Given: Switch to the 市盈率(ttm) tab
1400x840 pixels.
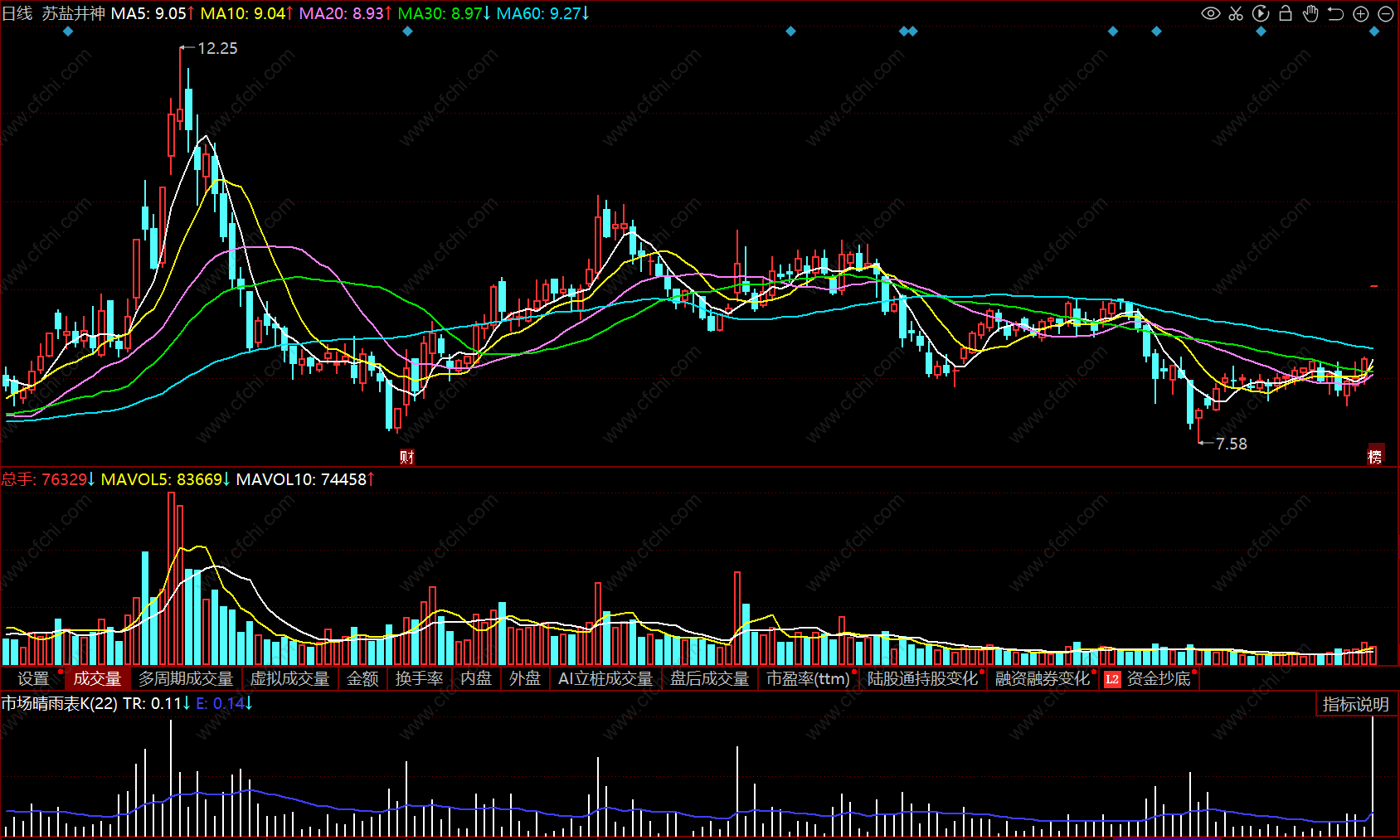Looking at the screenshot, I should click(x=809, y=679).
